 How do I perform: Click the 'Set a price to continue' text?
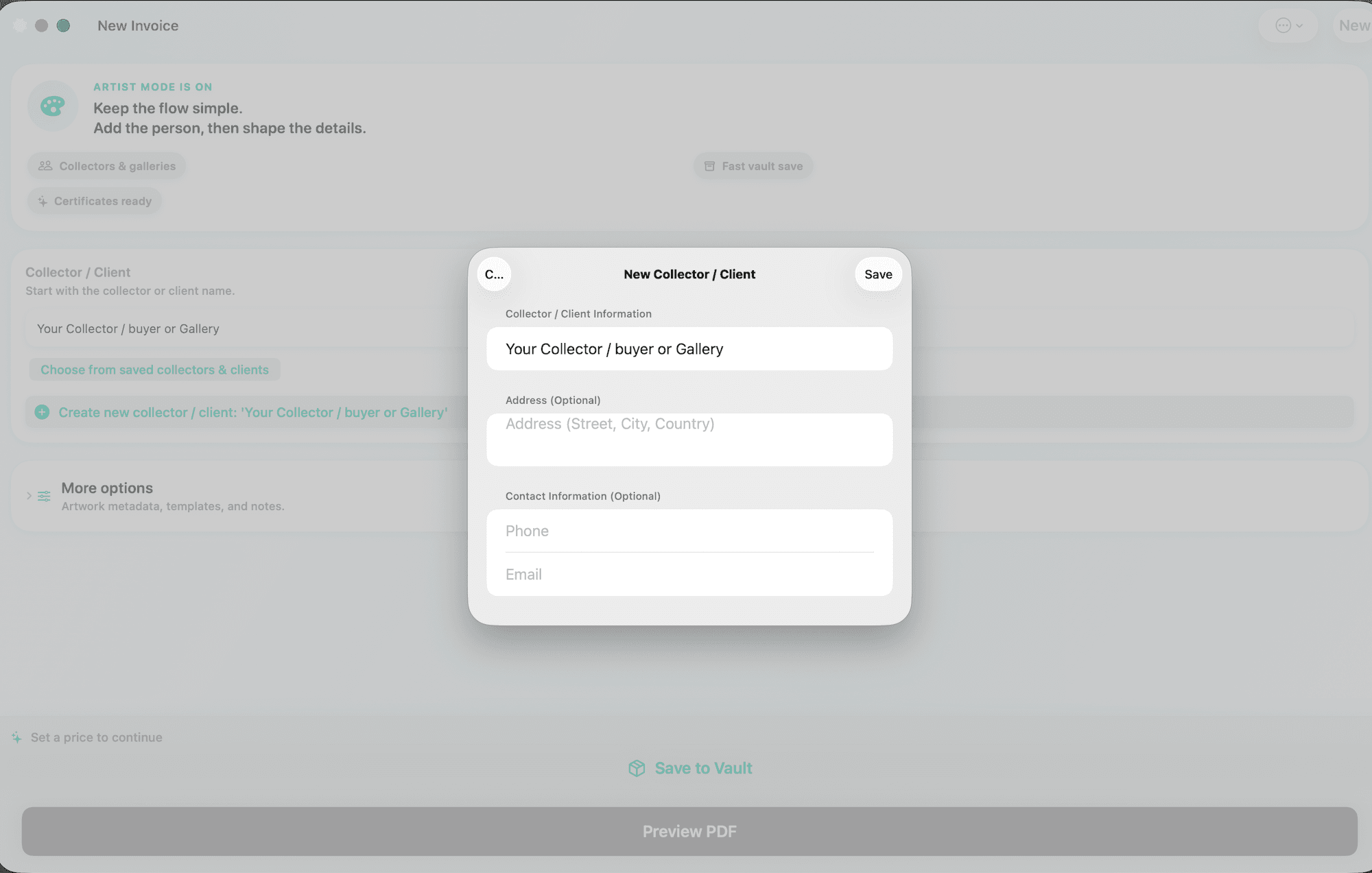pos(97,737)
